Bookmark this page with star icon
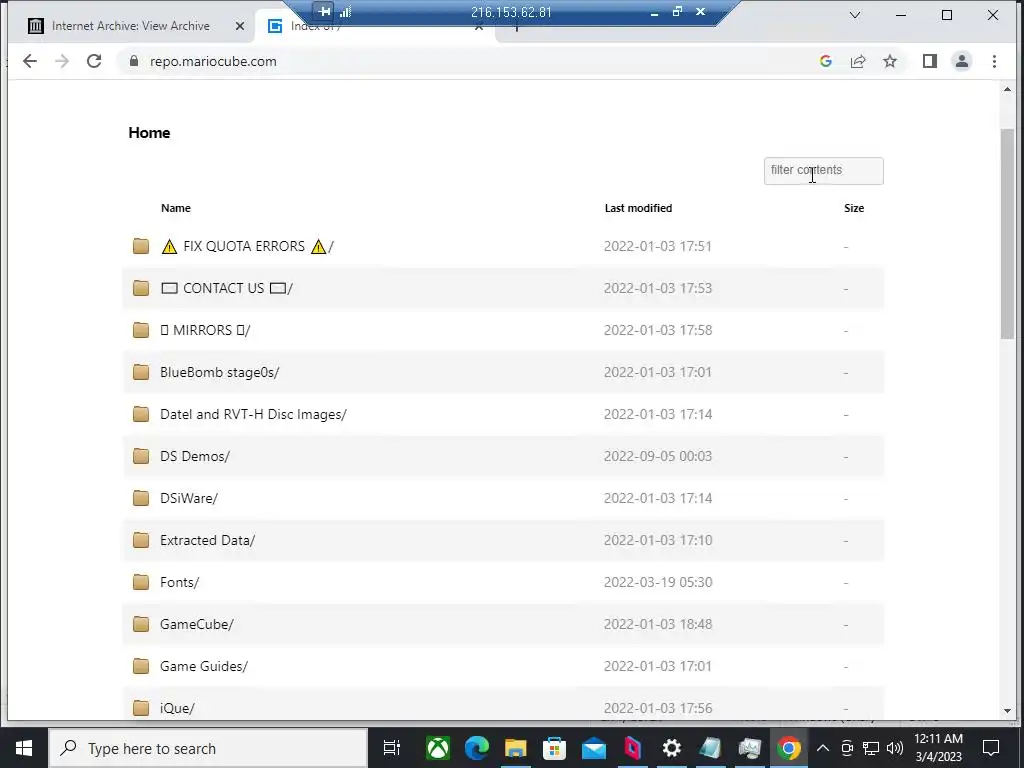Viewport: 1024px width, 768px height. (x=889, y=61)
